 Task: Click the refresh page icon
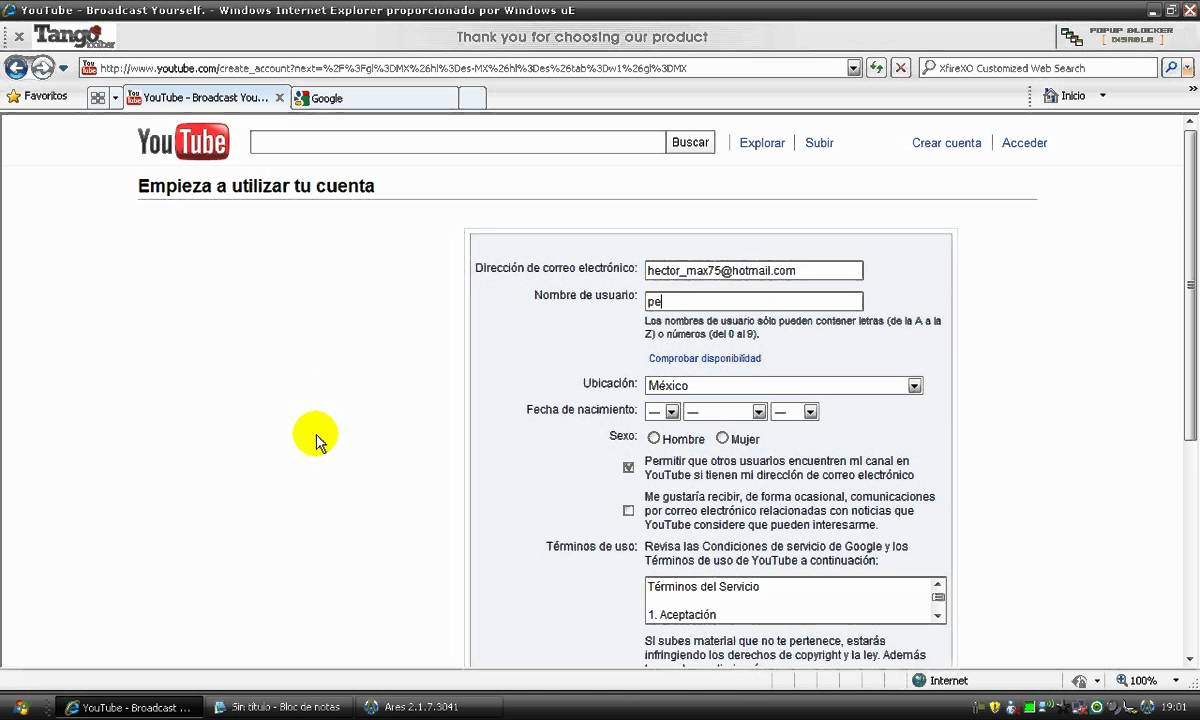coord(876,68)
